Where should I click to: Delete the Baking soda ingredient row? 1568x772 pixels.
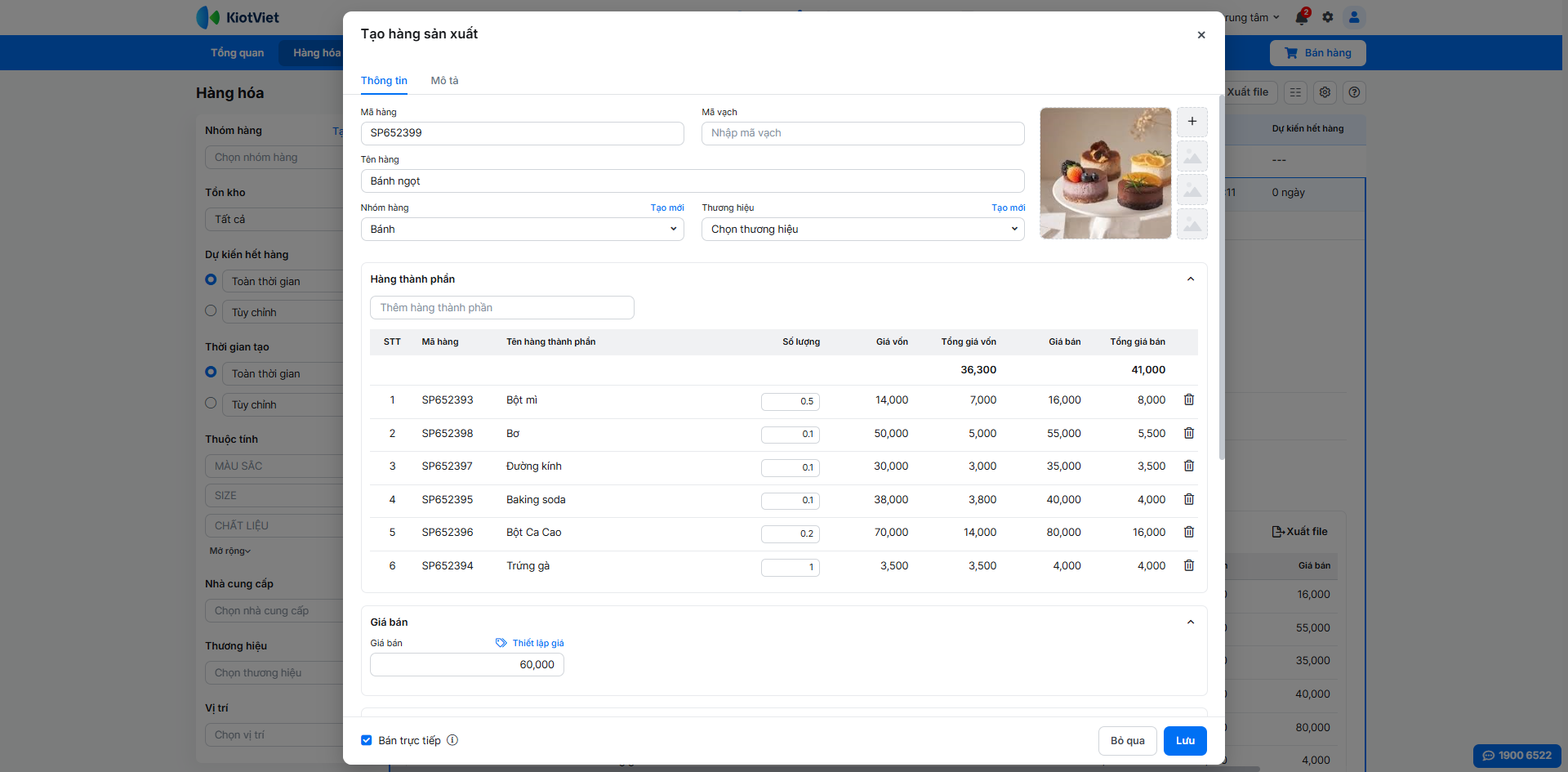pyautogui.click(x=1189, y=499)
